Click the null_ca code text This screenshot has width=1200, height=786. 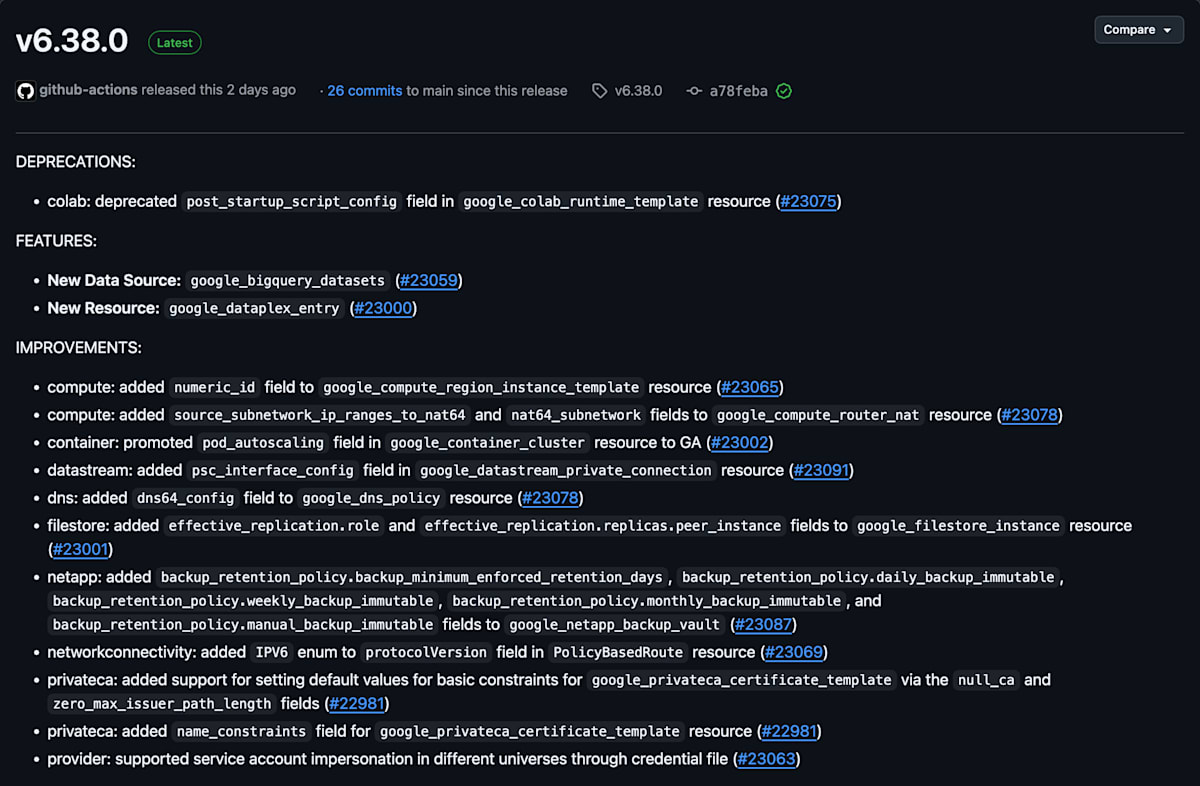click(986, 680)
